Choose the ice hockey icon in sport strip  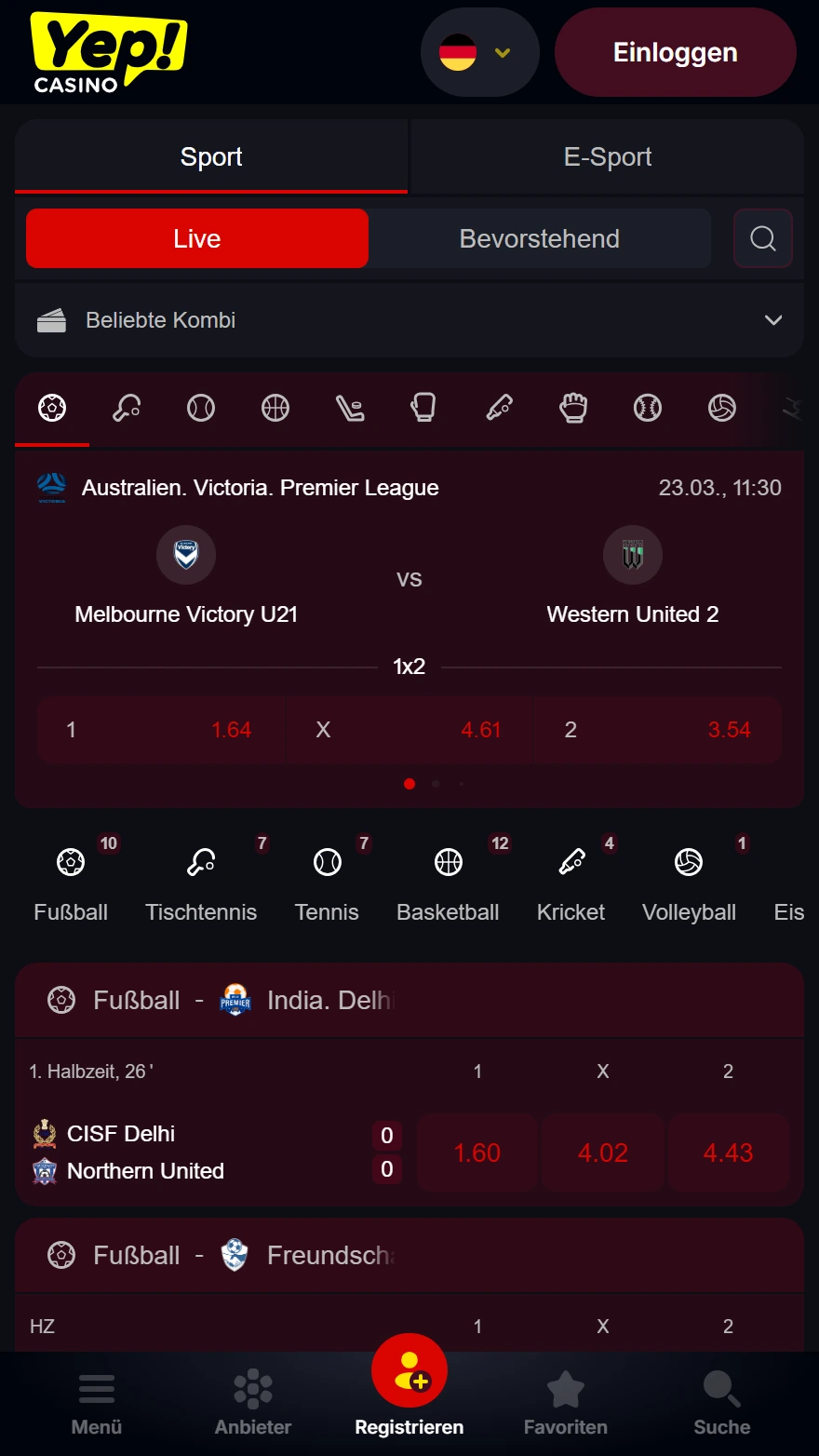(350, 408)
